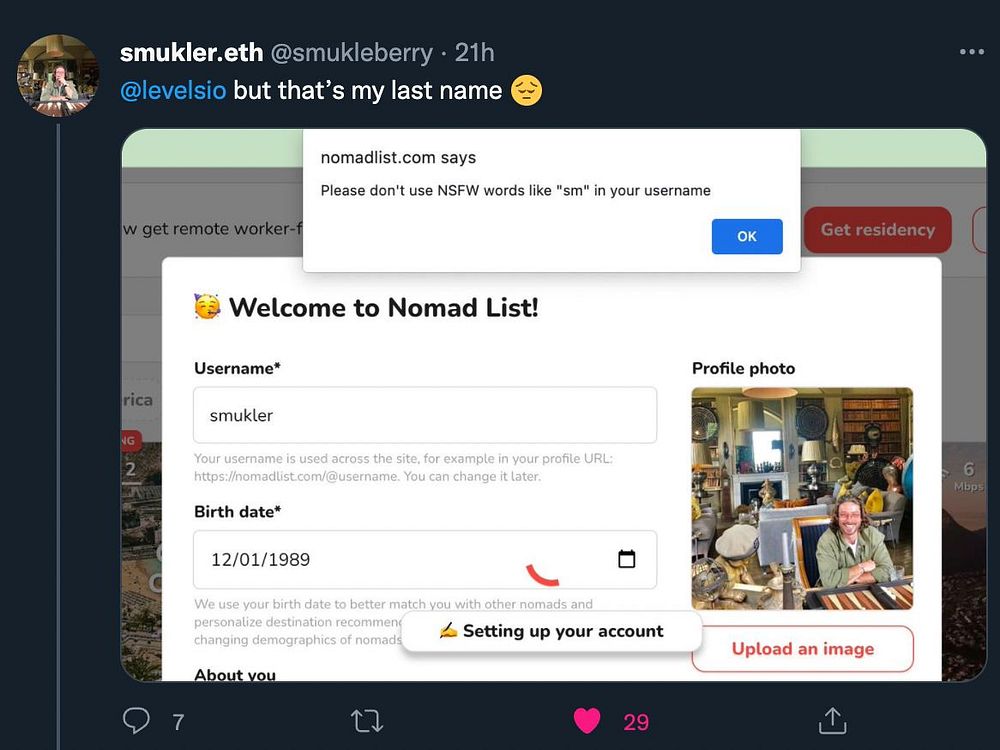Click the 21h tweet timestamp

pyautogui.click(x=474, y=53)
